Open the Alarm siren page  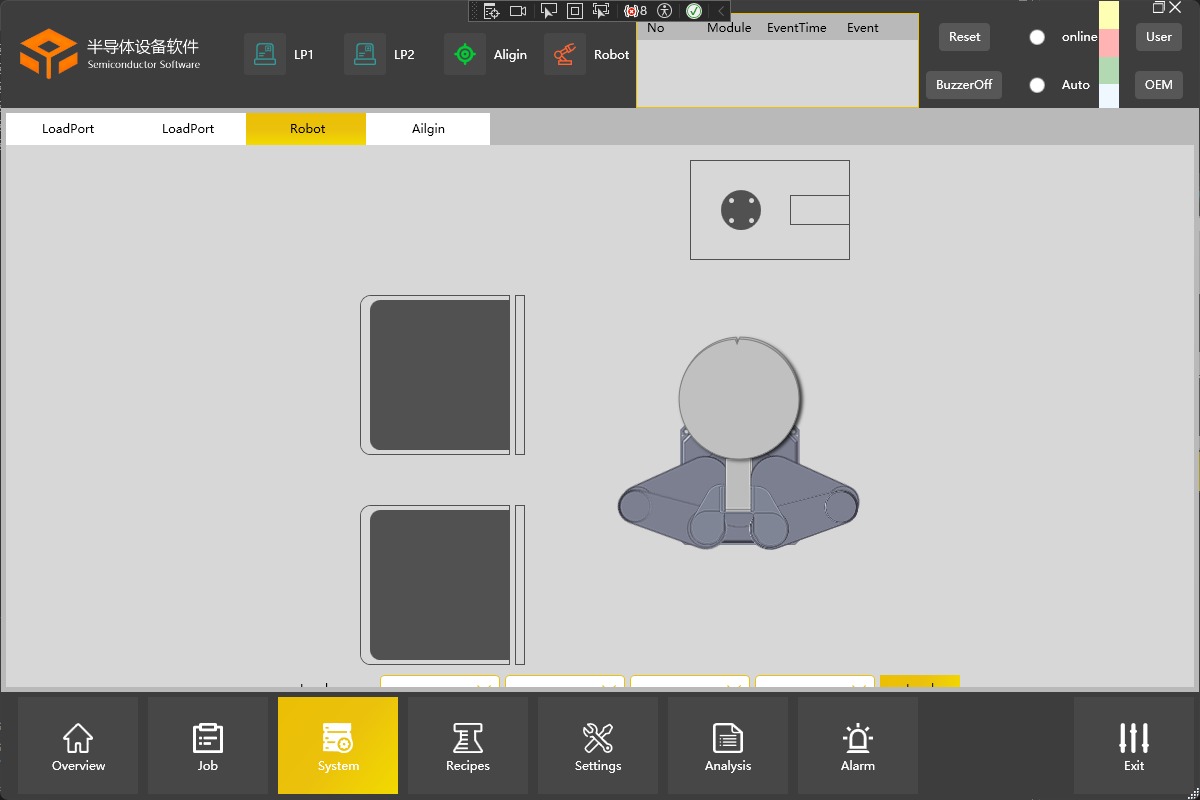point(858,746)
